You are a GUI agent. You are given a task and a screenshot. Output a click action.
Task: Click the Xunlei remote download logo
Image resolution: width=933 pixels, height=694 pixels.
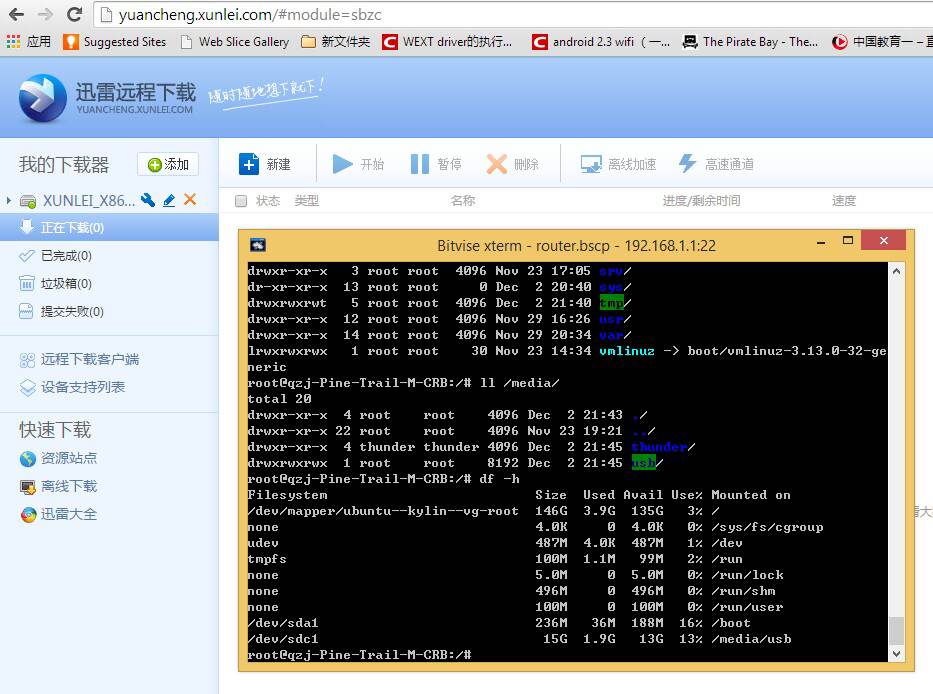coord(107,98)
